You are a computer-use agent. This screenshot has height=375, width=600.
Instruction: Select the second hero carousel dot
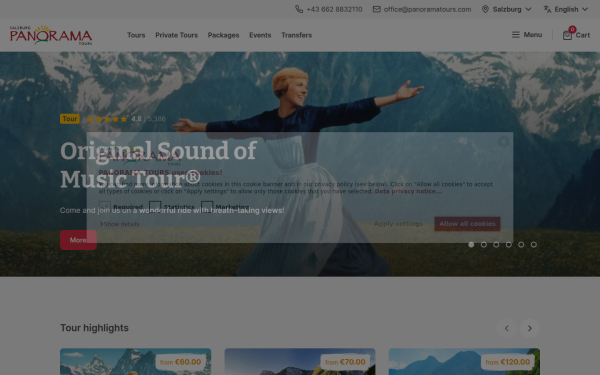tap(484, 245)
